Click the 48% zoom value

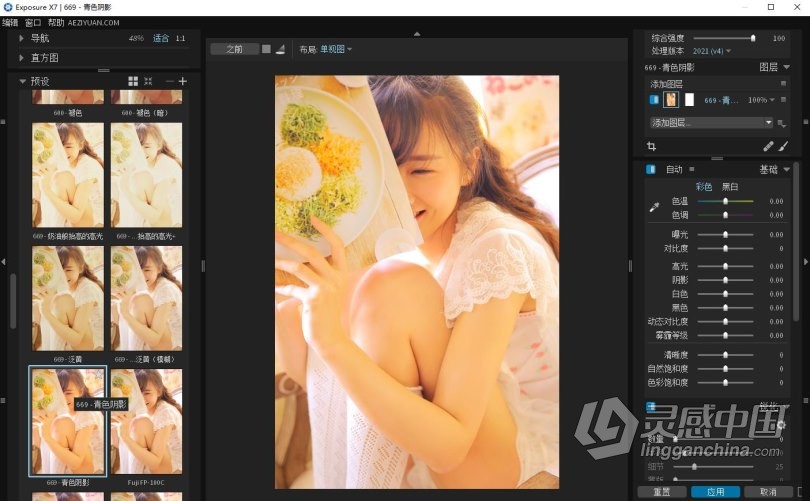click(x=136, y=38)
